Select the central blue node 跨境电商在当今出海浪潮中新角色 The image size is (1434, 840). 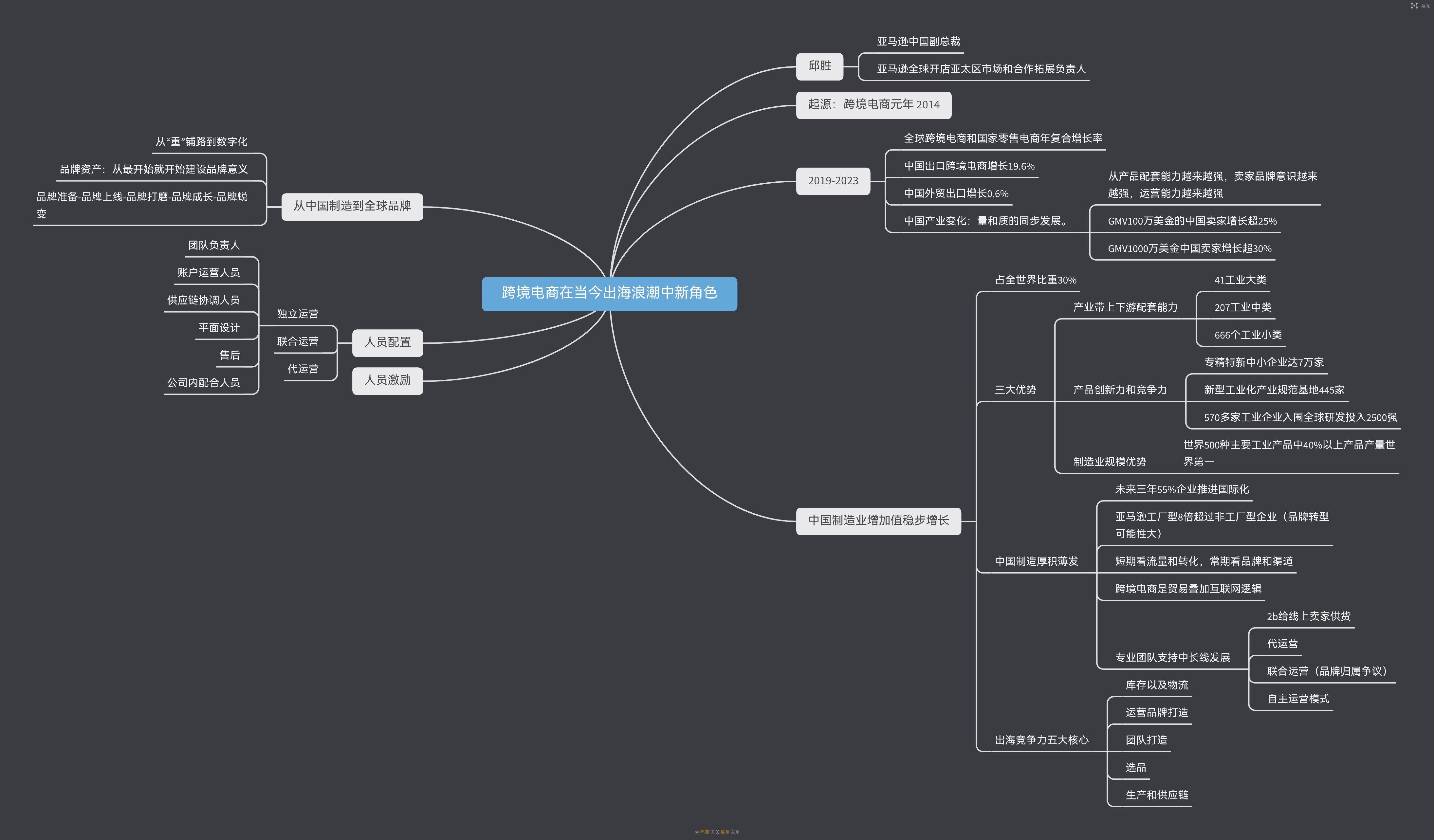(609, 293)
